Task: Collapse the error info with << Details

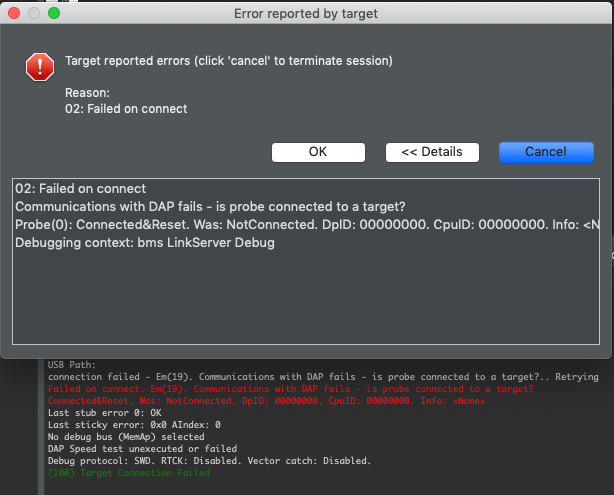Action: click(432, 152)
